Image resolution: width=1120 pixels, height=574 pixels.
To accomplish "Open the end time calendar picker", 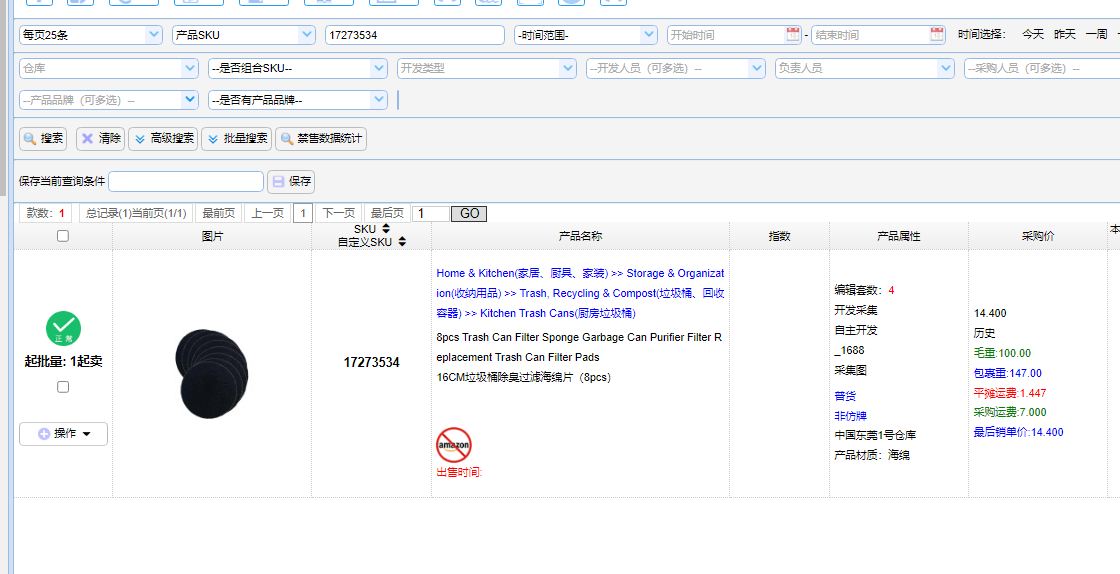I will click(937, 34).
